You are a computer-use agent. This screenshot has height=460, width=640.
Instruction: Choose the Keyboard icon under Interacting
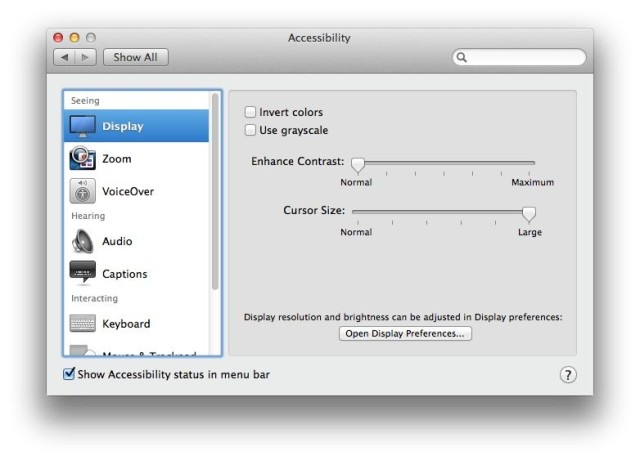point(82,324)
